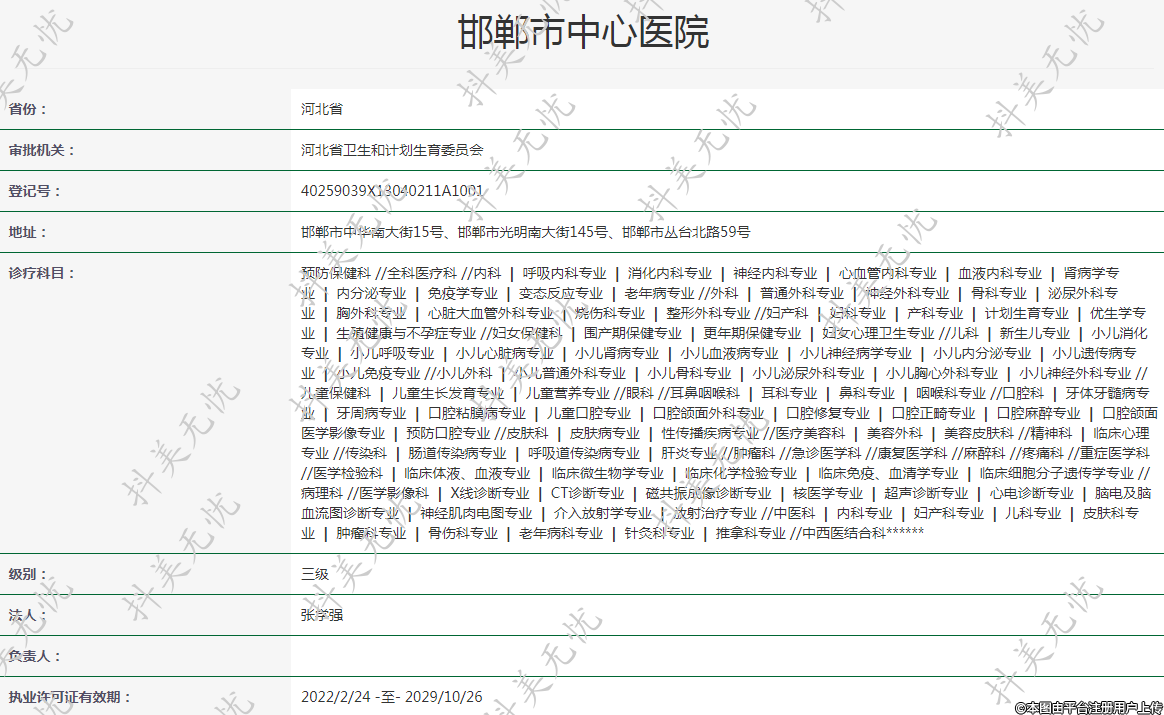Select the 三级 hospital level value

coord(315,574)
